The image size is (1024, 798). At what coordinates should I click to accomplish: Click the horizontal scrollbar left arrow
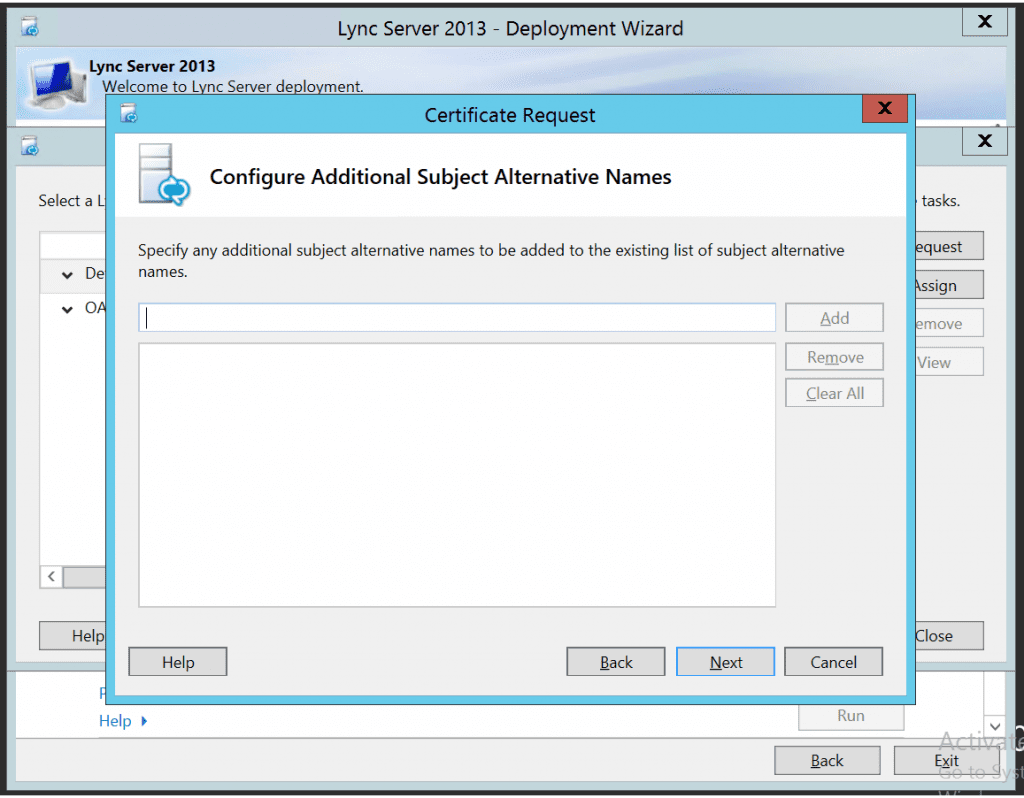50,577
